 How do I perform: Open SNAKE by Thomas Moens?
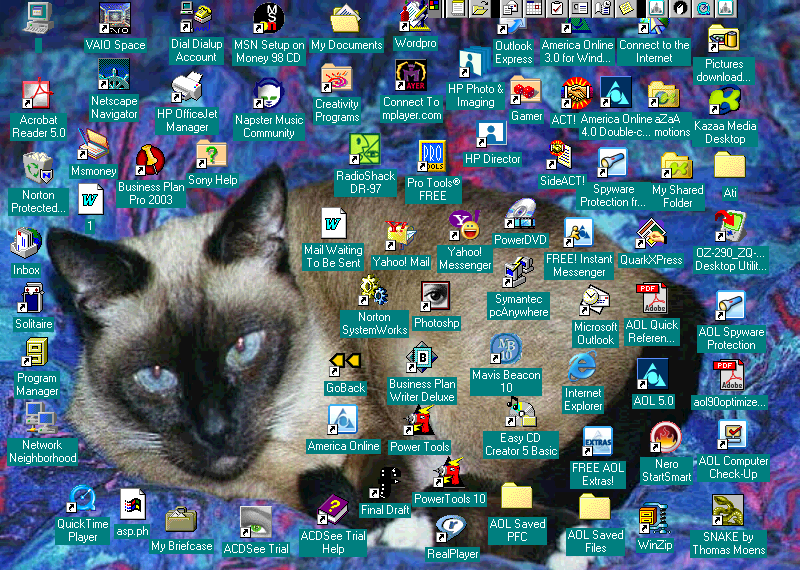point(728,510)
